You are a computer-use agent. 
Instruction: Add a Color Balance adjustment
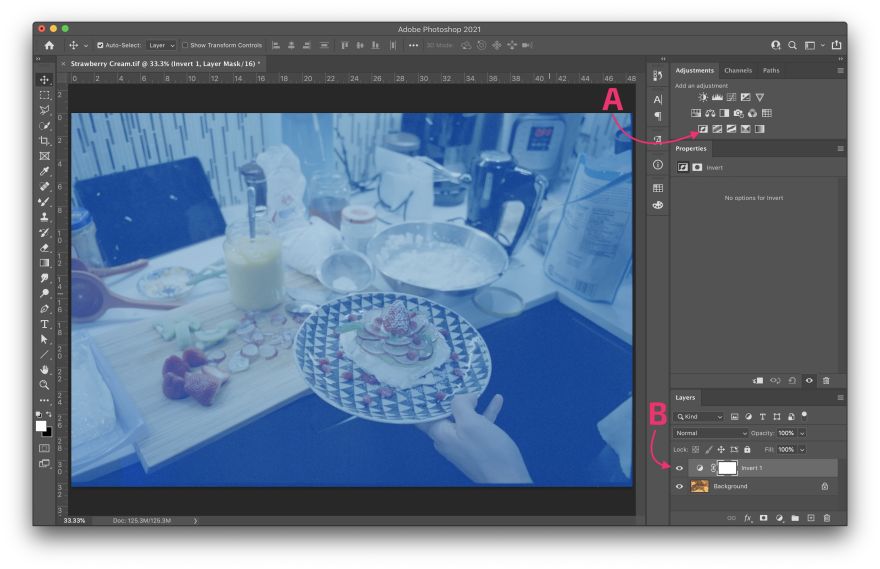(x=710, y=113)
